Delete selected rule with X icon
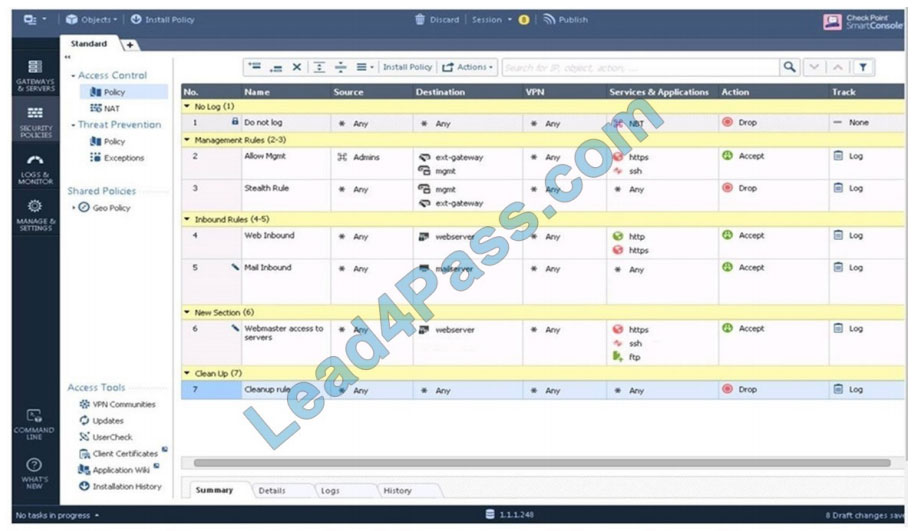This screenshot has width=913, height=531. click(296, 67)
